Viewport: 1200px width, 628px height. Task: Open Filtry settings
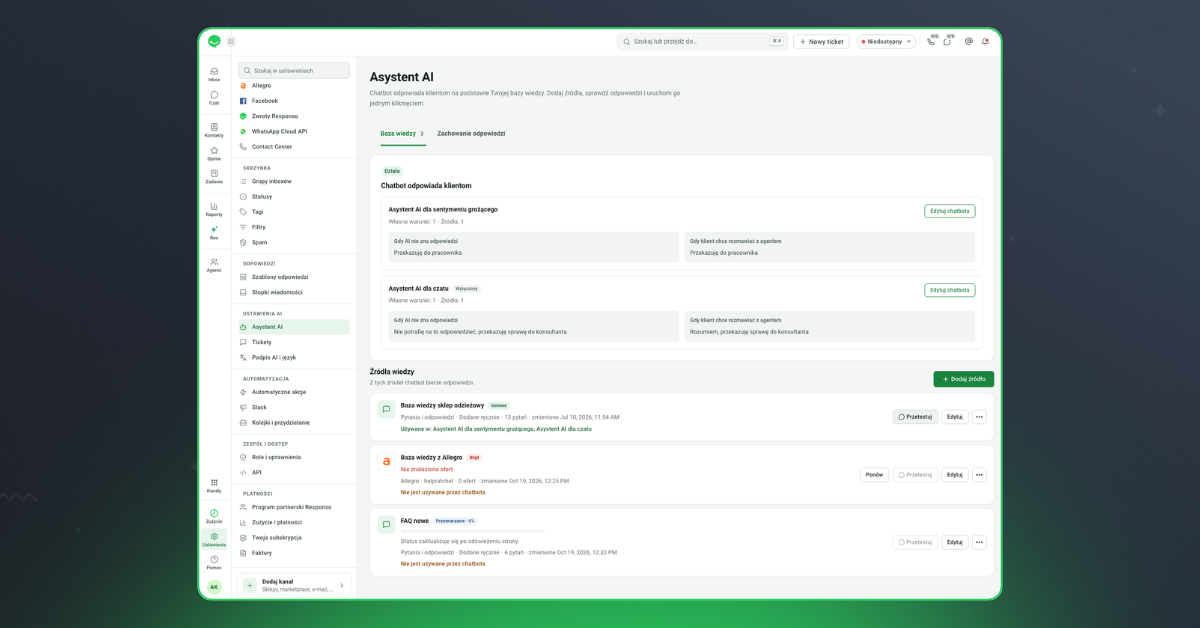click(x=294, y=227)
